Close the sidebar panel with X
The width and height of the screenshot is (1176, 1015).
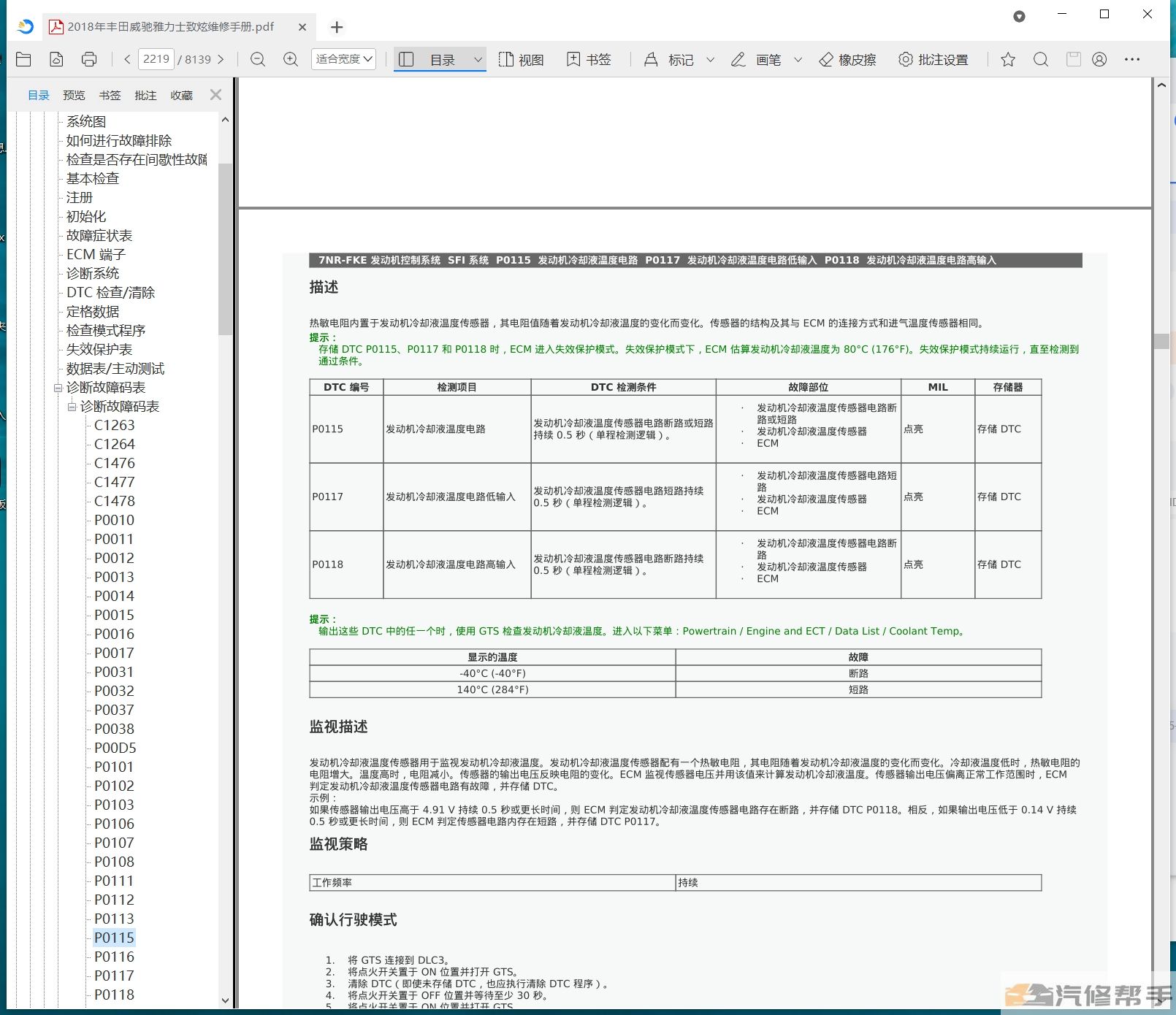[215, 94]
